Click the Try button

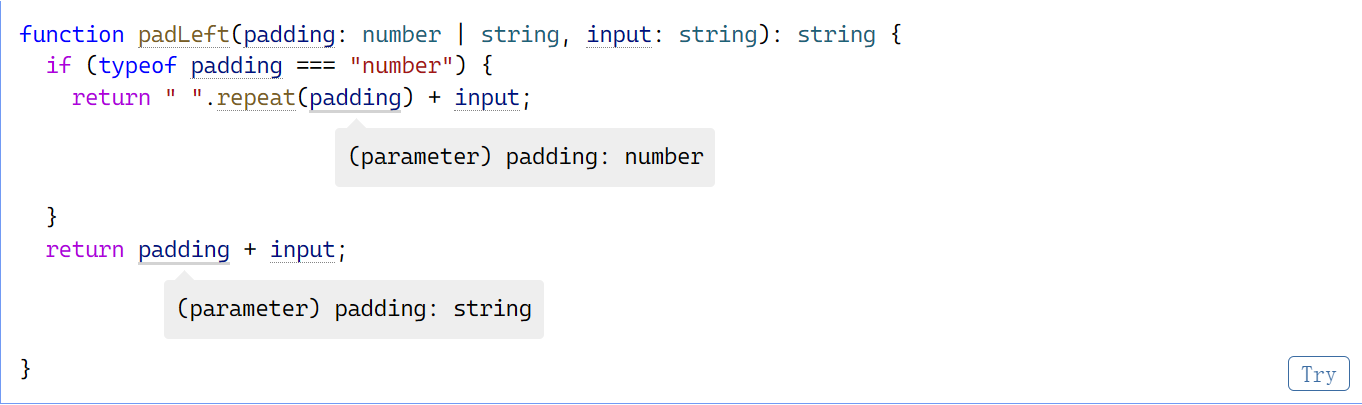tap(1318, 374)
